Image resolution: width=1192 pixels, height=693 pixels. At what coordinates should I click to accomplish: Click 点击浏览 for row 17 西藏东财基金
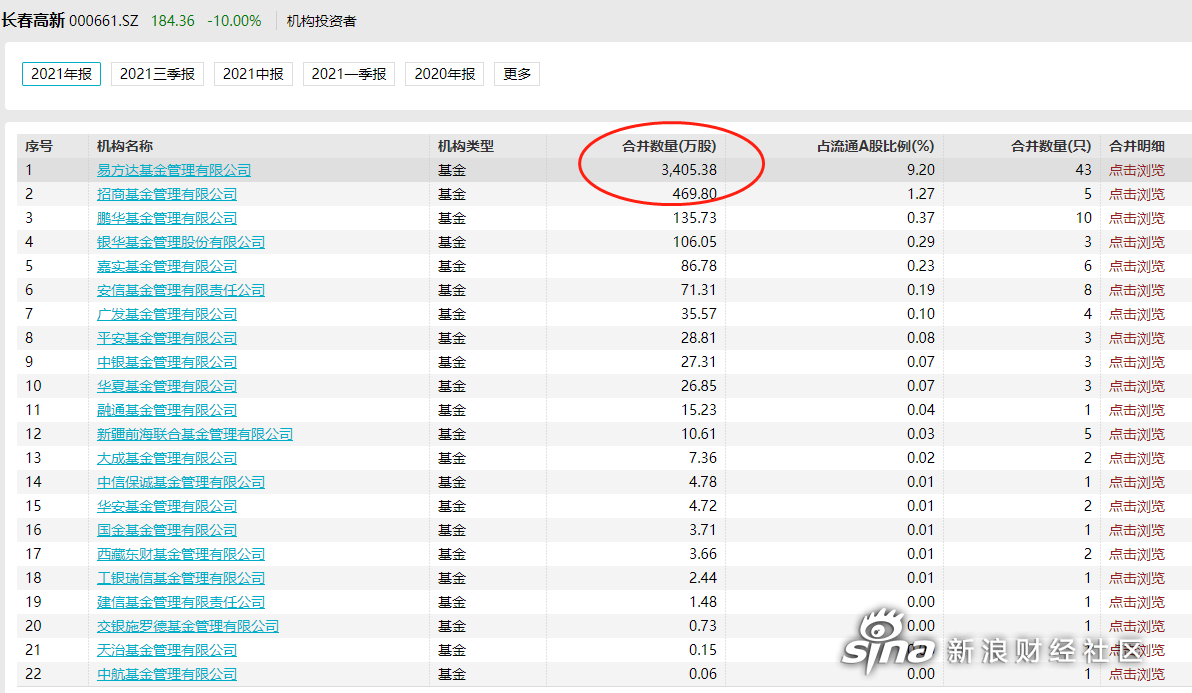pyautogui.click(x=1137, y=555)
